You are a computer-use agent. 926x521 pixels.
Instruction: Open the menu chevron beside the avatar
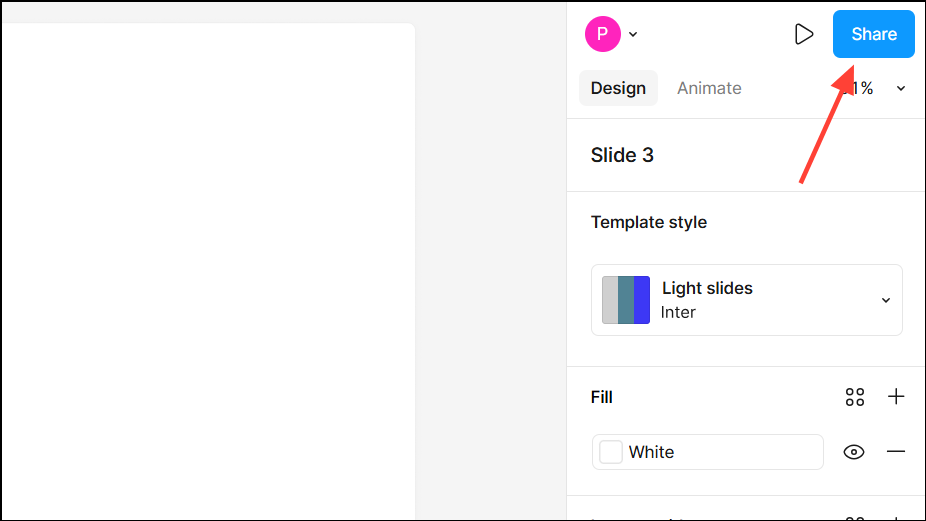pos(633,35)
